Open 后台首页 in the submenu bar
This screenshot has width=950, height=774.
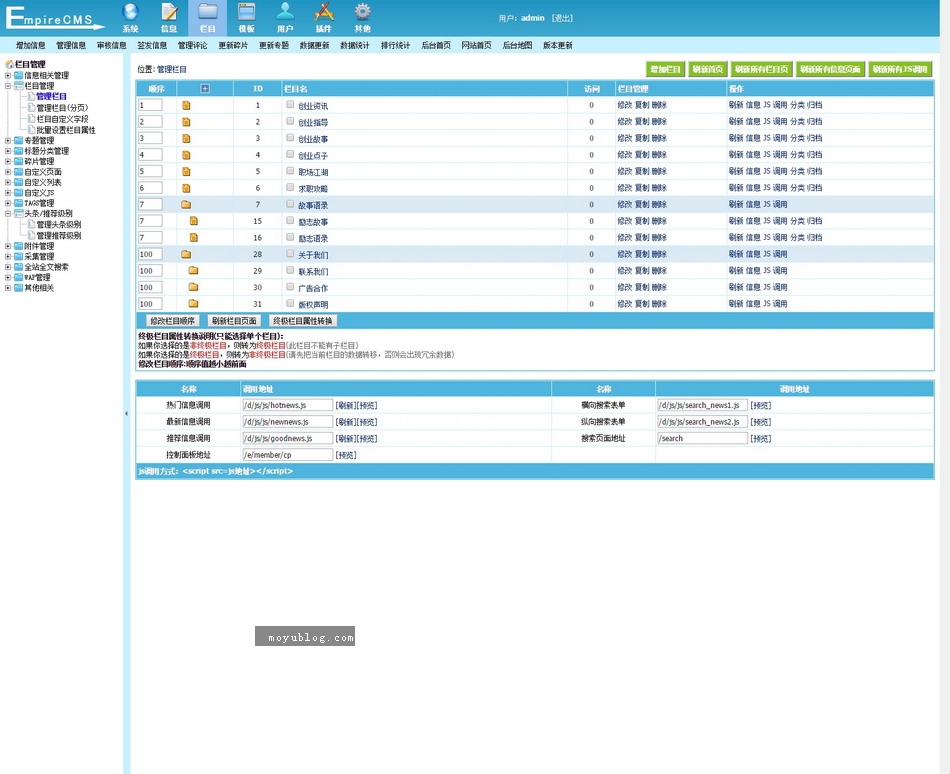click(x=436, y=45)
